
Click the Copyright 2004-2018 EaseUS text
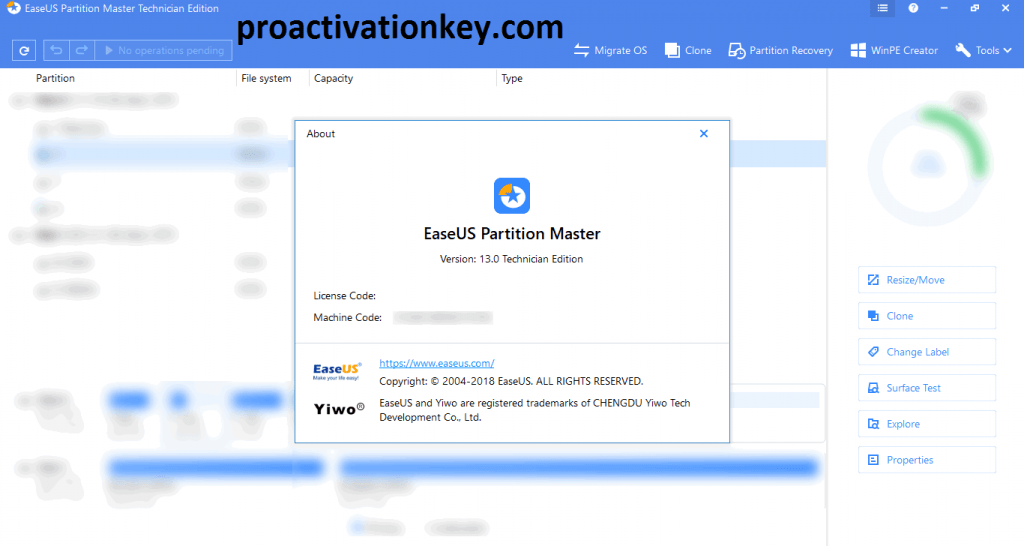(511, 381)
